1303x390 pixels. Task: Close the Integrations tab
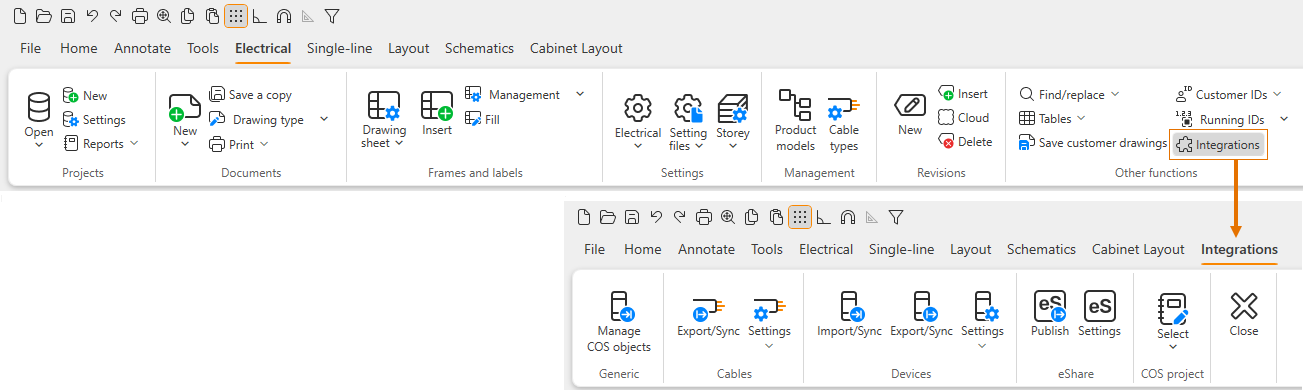tap(1243, 314)
